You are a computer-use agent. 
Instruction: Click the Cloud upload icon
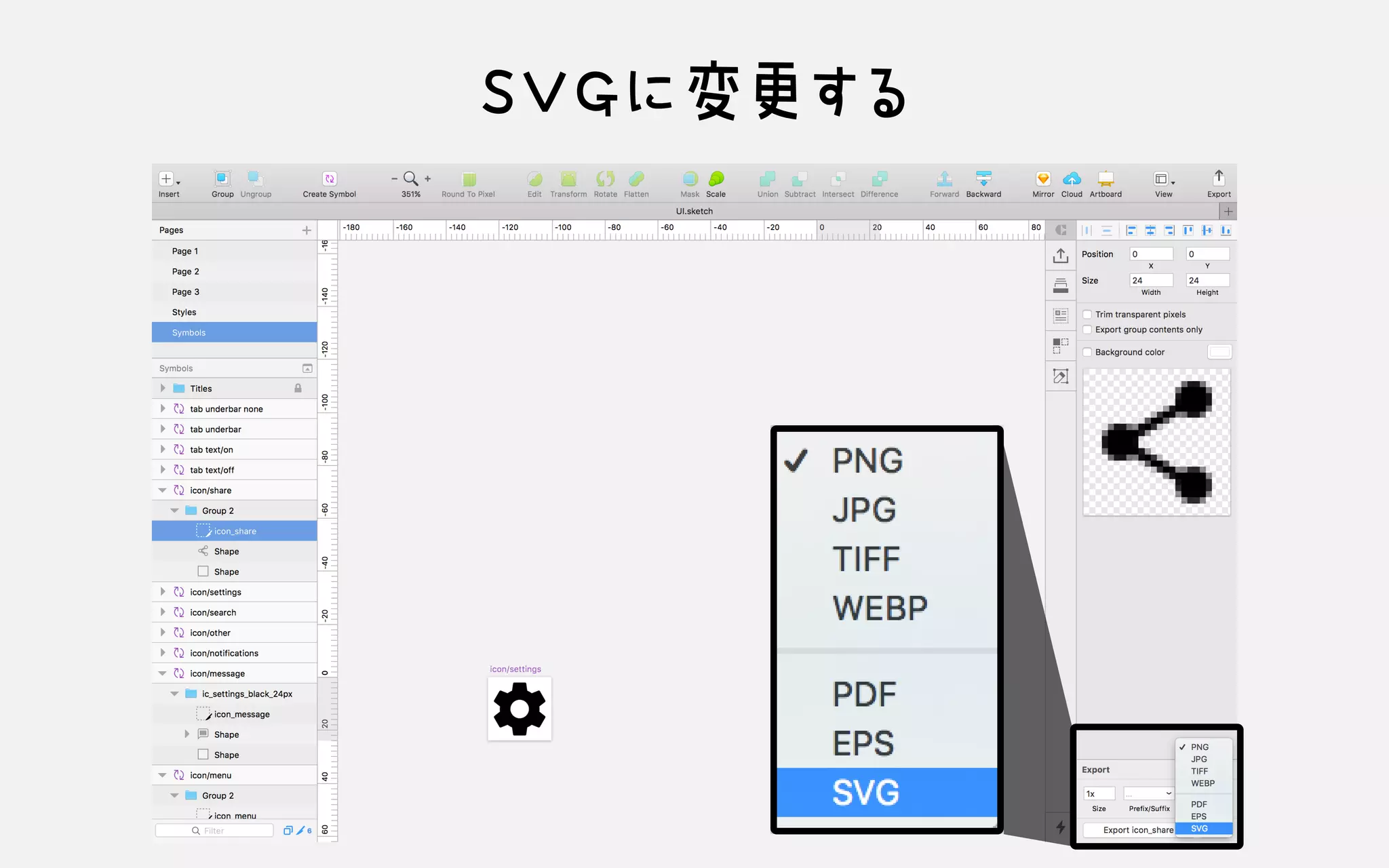coord(1072,178)
